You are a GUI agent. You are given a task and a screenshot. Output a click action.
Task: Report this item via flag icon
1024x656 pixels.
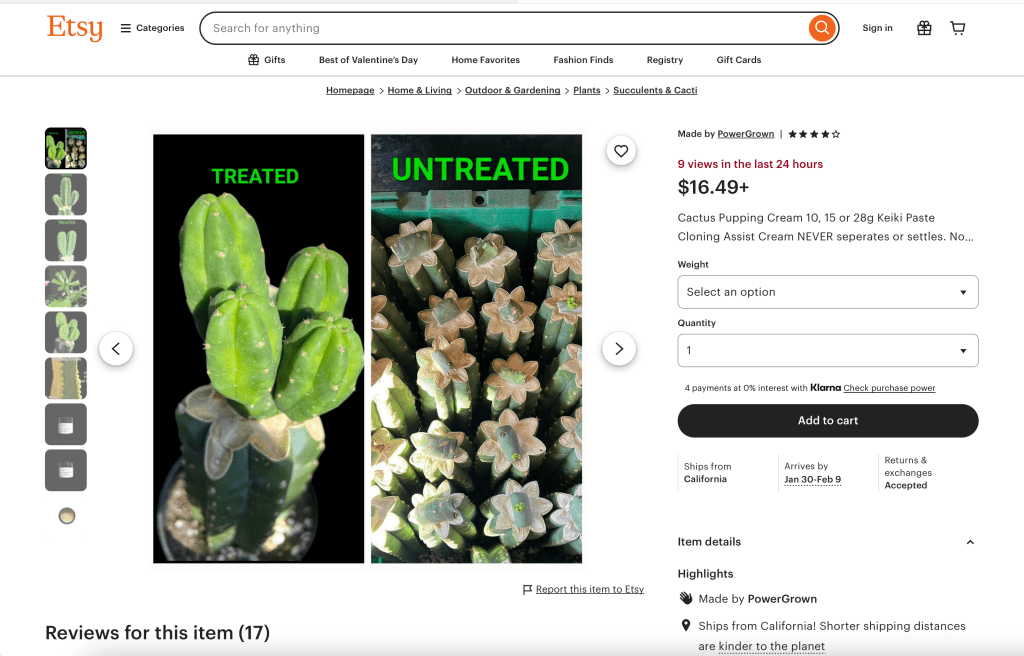click(528, 590)
